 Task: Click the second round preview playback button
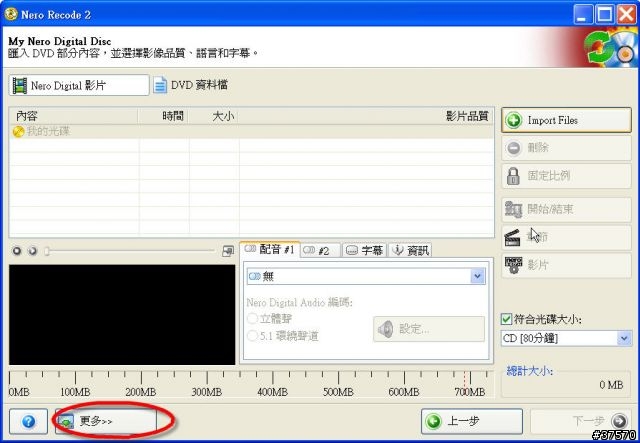pyautogui.click(x=32, y=251)
